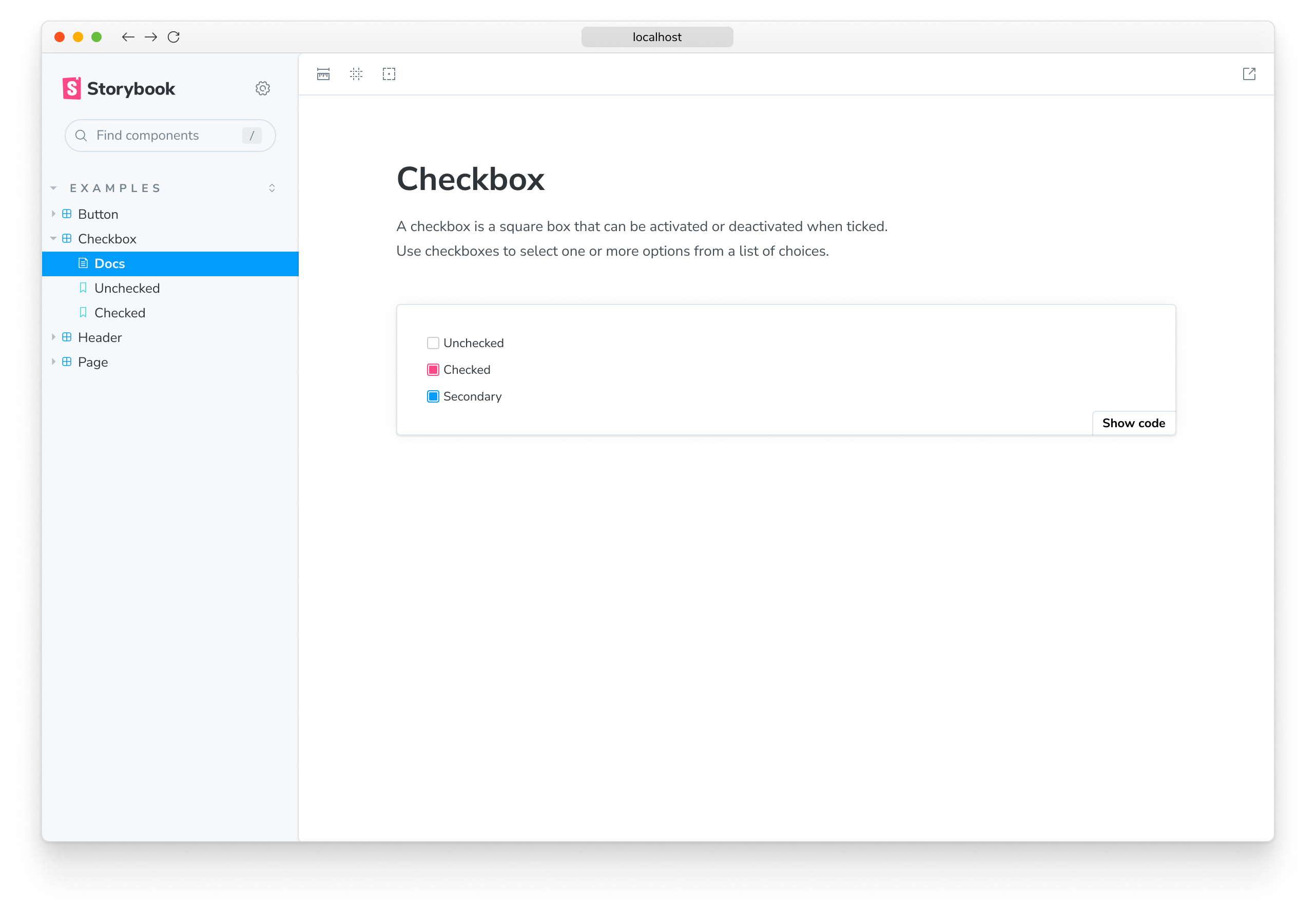Select the Unchecked story item
This screenshot has height=914, width=1316.
[128, 288]
